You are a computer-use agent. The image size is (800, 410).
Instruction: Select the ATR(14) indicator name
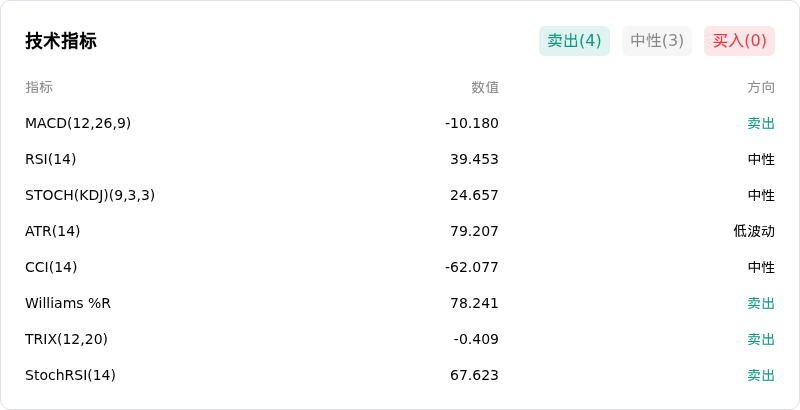pyautogui.click(x=53, y=231)
